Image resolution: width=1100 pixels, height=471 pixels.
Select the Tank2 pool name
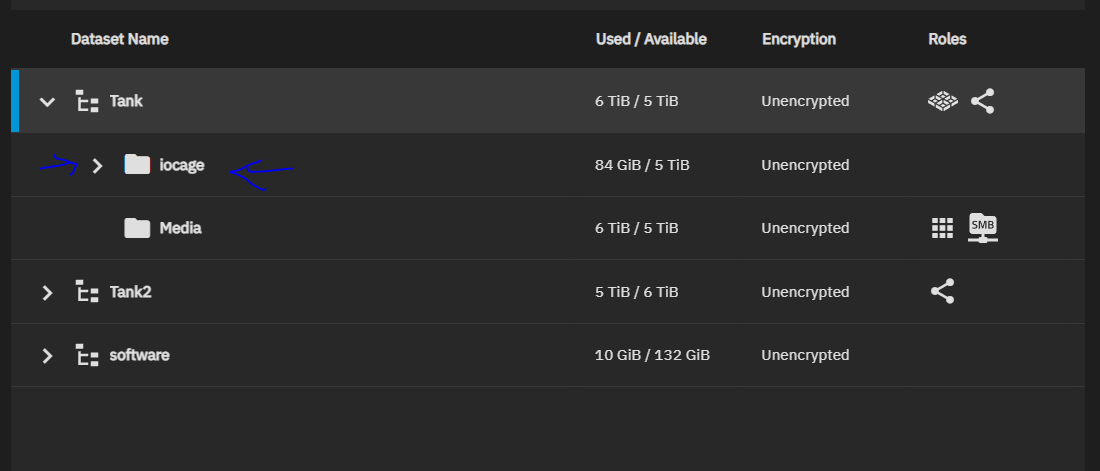(130, 292)
